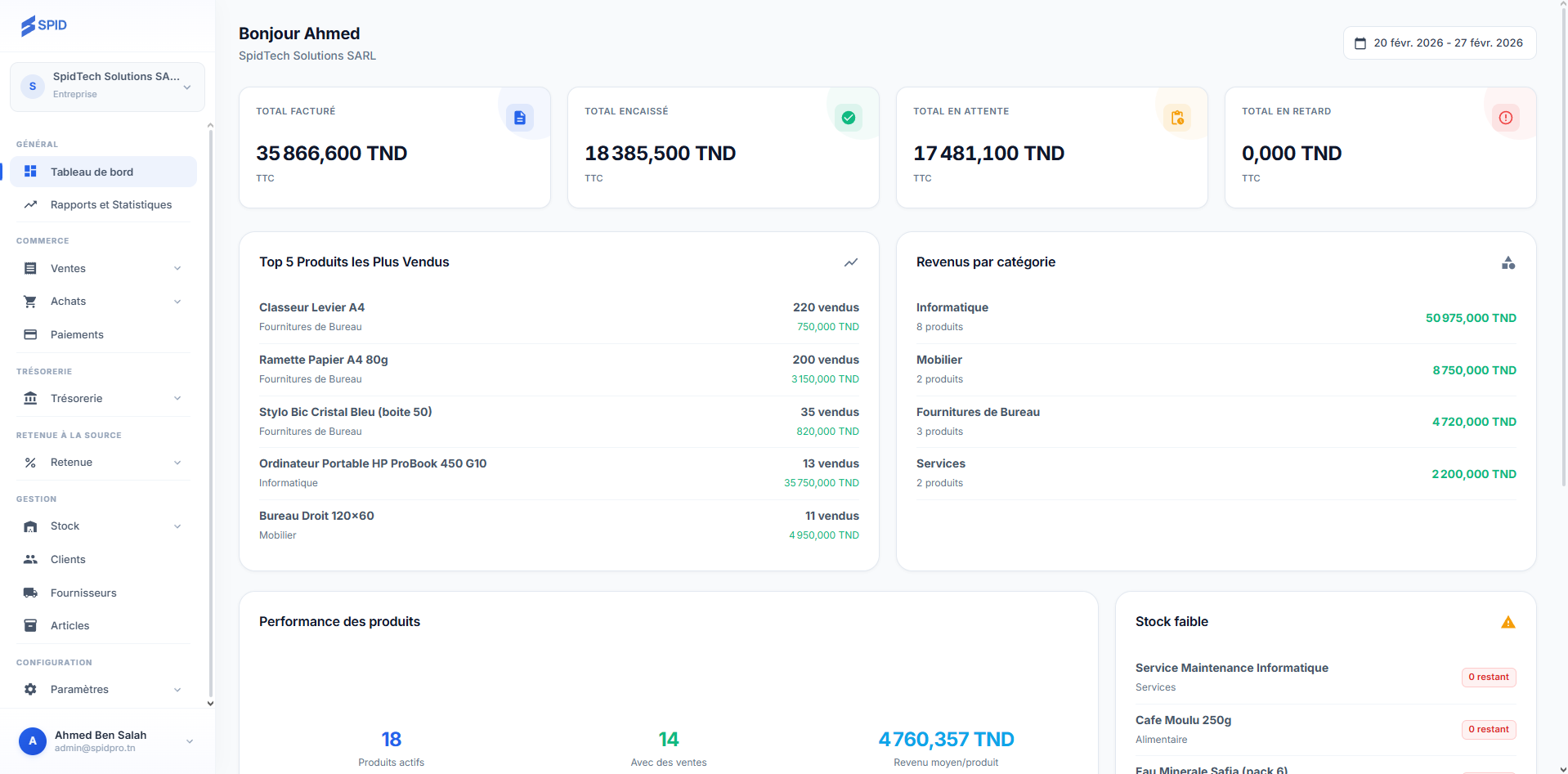Click the clipboard icon on Total en Attente
The height and width of the screenshot is (774, 1568).
(x=1176, y=118)
